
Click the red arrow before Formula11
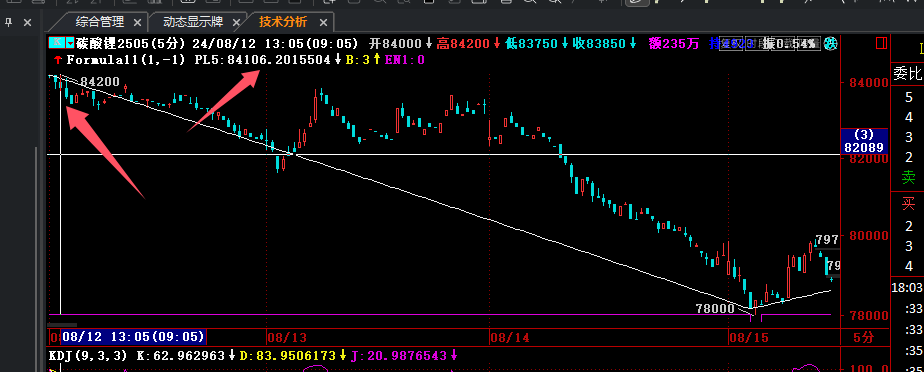pos(58,60)
